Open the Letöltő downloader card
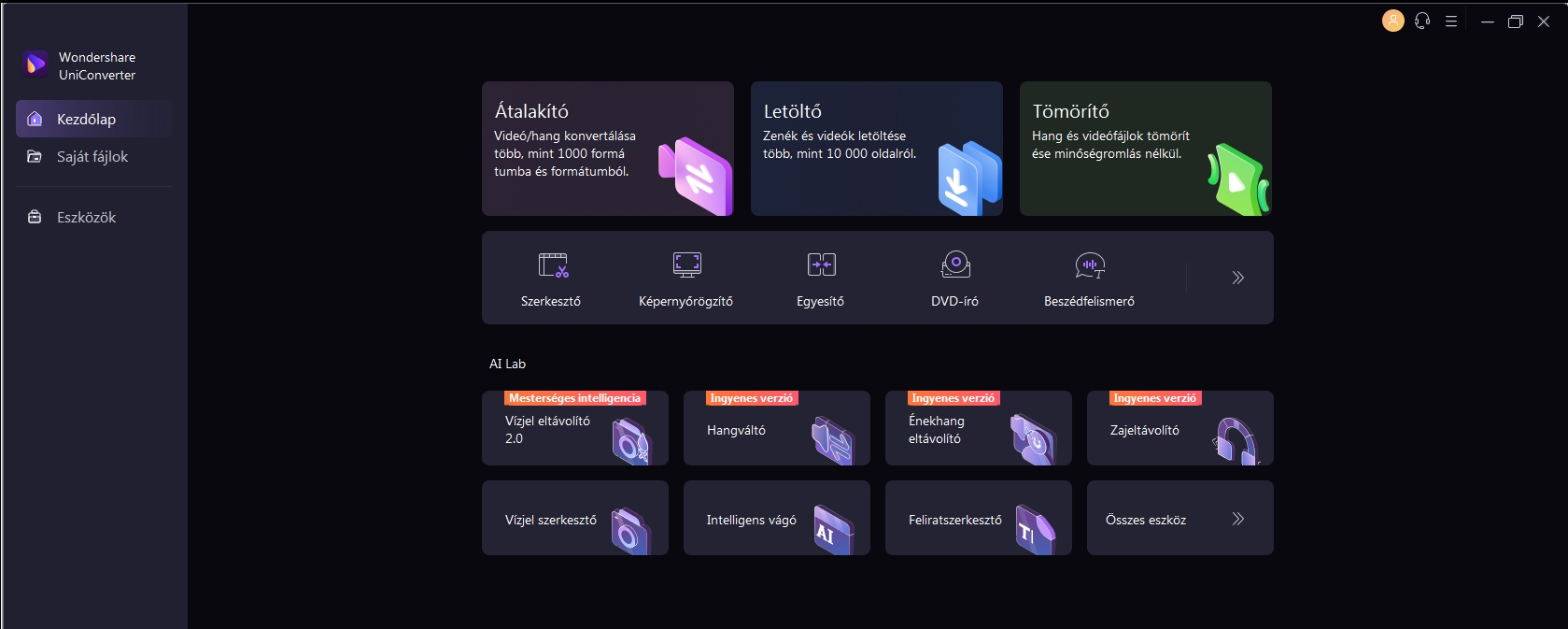The width and height of the screenshot is (1568, 629). pyautogui.click(x=876, y=149)
